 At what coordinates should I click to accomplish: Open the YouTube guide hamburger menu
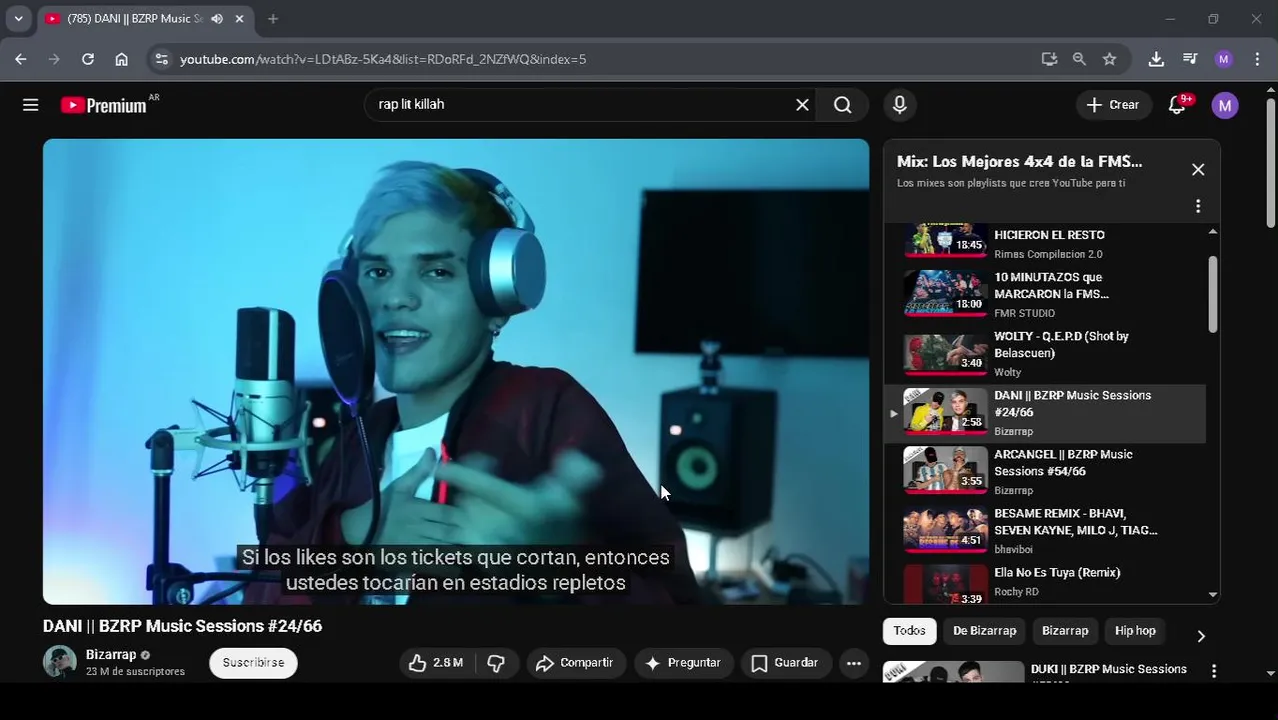tap(31, 105)
